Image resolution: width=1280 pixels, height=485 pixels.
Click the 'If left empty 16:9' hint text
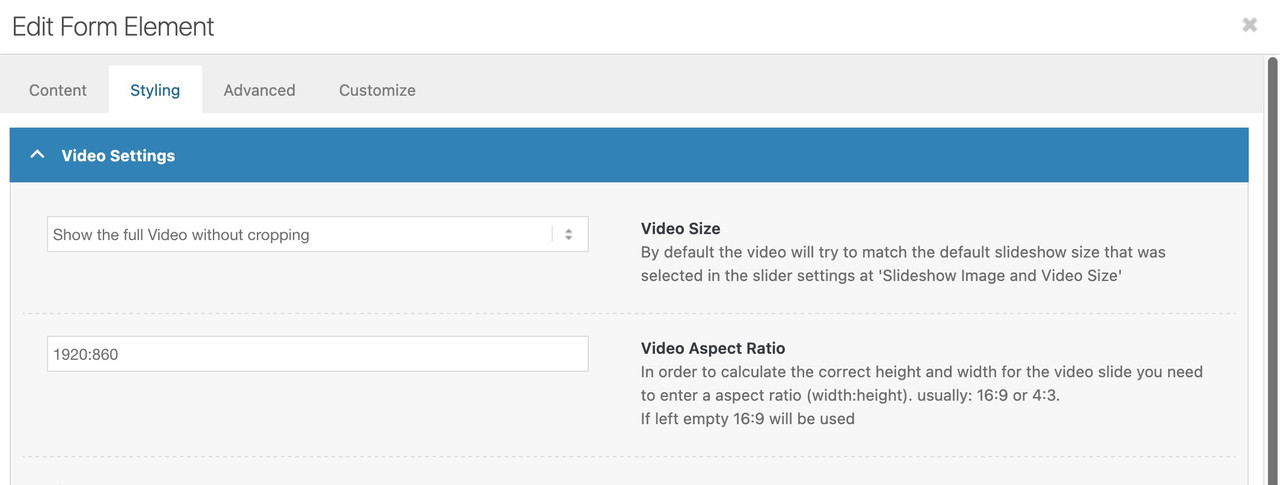[x=748, y=419]
